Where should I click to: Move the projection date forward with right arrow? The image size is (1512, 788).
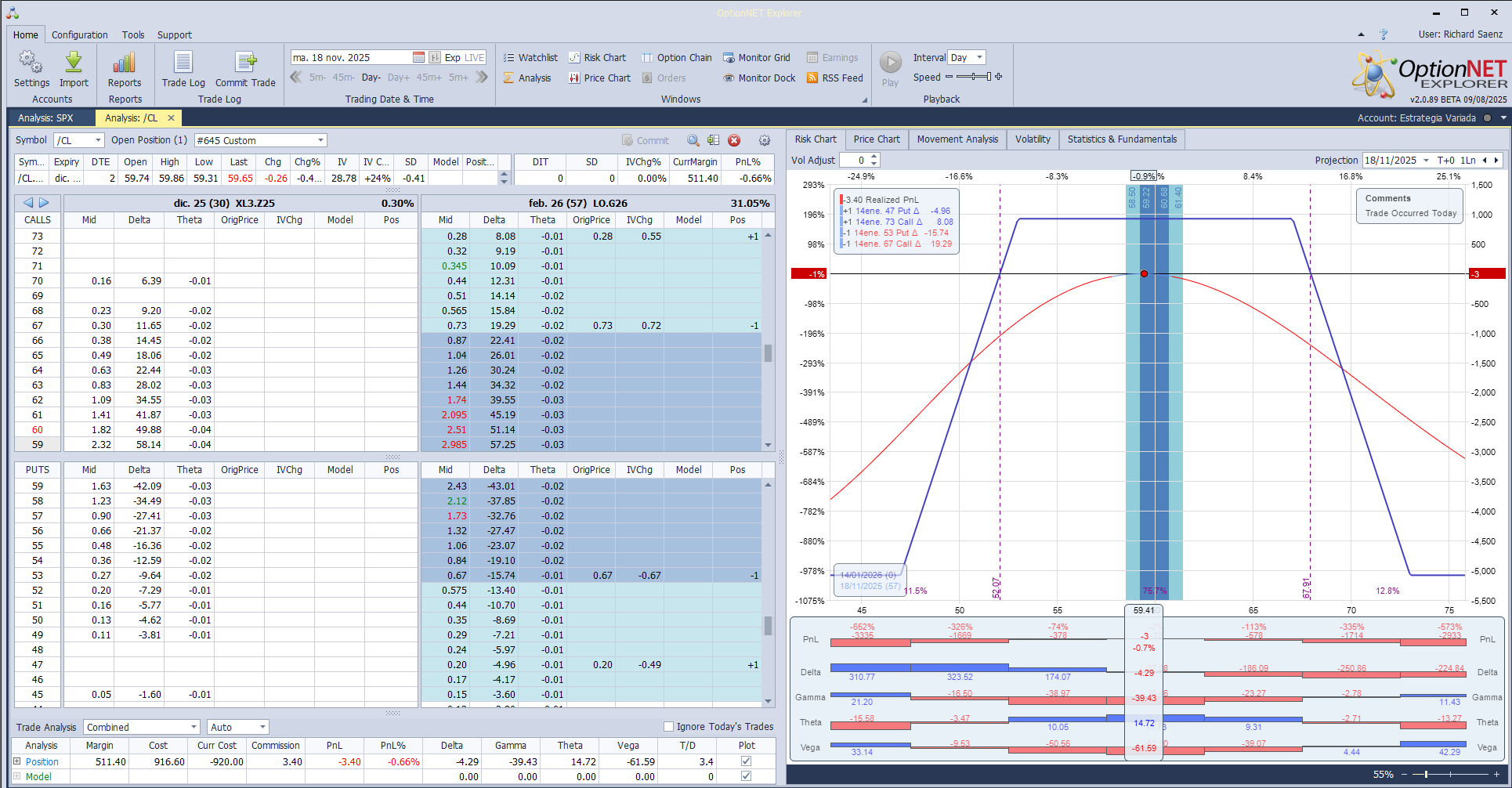pyautogui.click(x=1496, y=160)
